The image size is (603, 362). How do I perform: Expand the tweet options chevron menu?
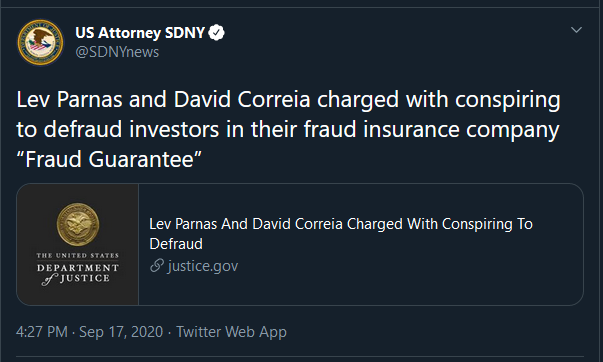pyautogui.click(x=576, y=30)
